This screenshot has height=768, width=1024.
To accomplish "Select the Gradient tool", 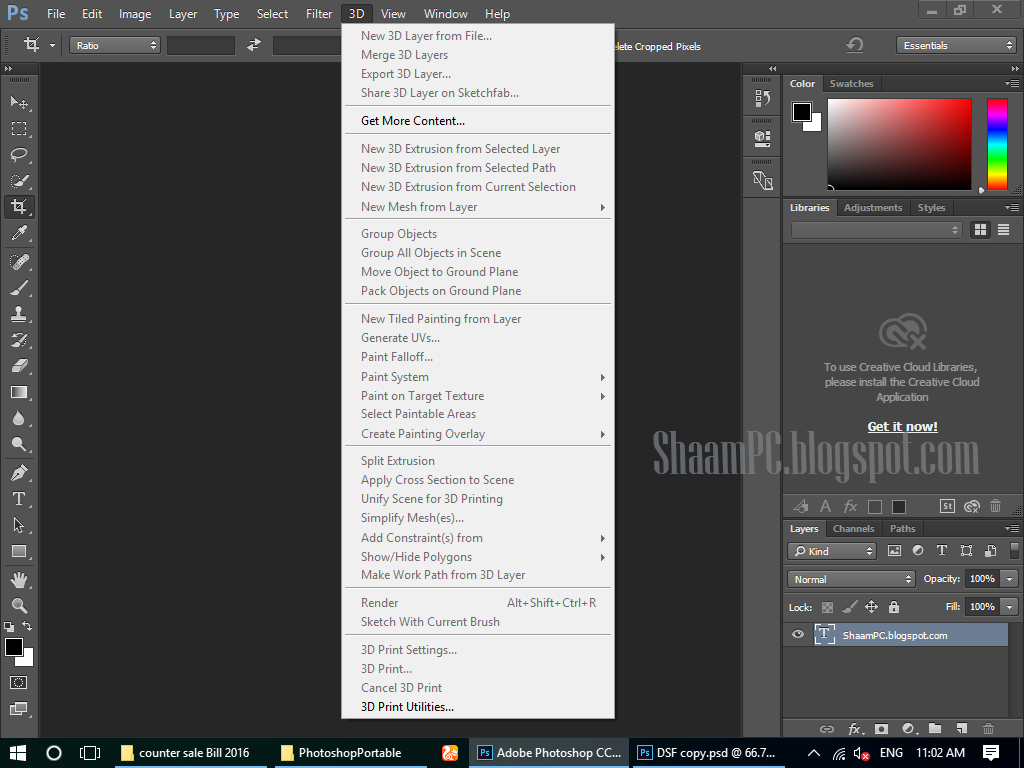I will pyautogui.click(x=19, y=392).
